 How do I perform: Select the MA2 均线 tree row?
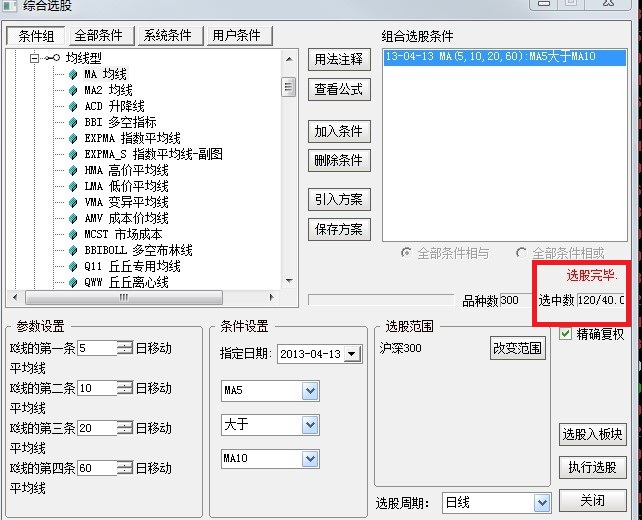click(x=109, y=90)
